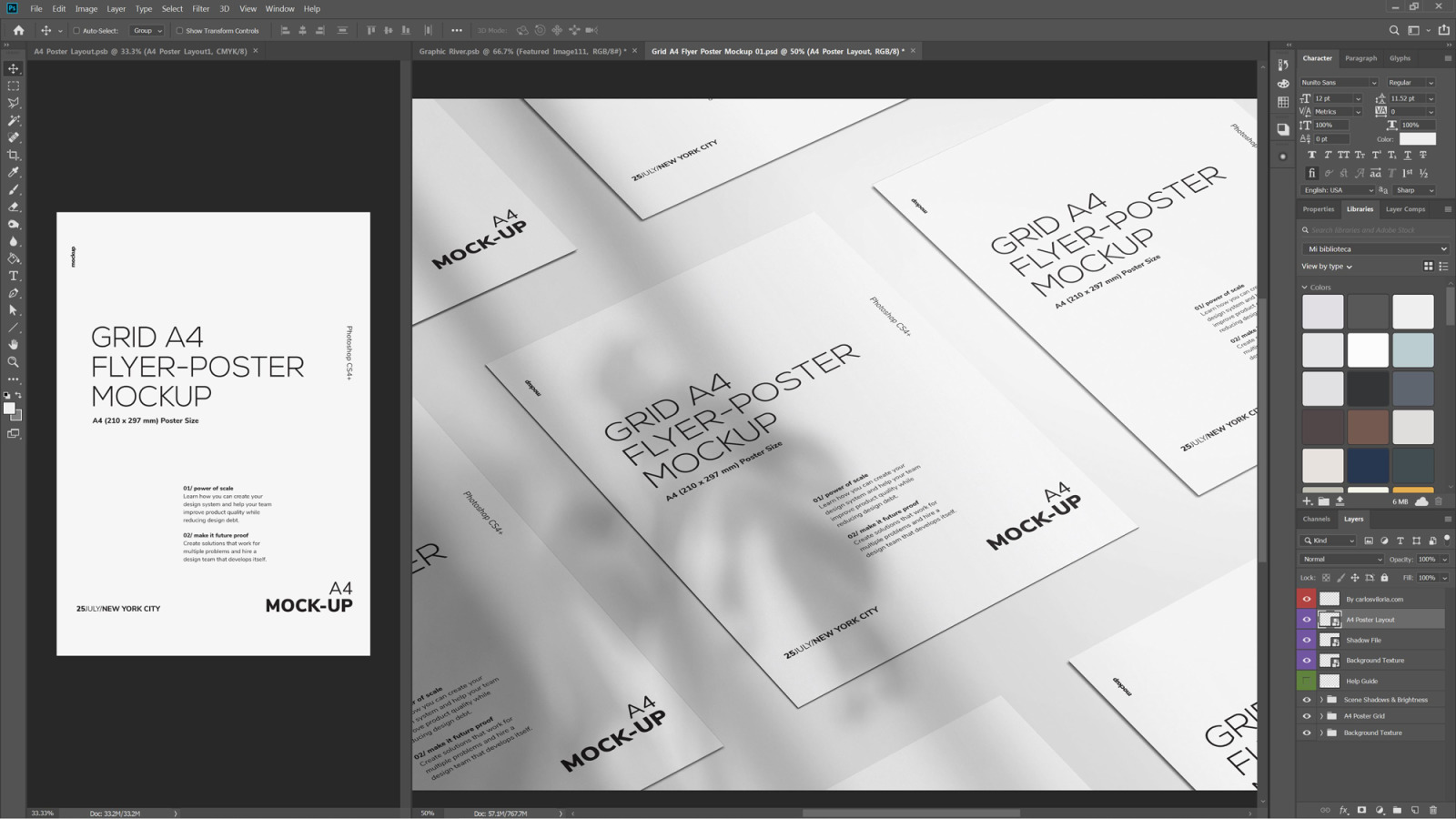
Task: Select the Pen tool
Action: pos(14,293)
